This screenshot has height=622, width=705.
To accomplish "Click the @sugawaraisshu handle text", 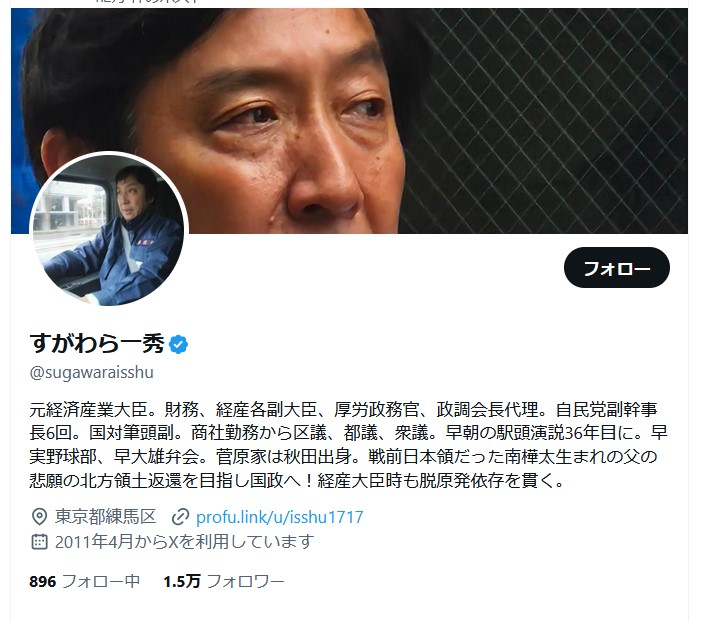I will [91, 372].
